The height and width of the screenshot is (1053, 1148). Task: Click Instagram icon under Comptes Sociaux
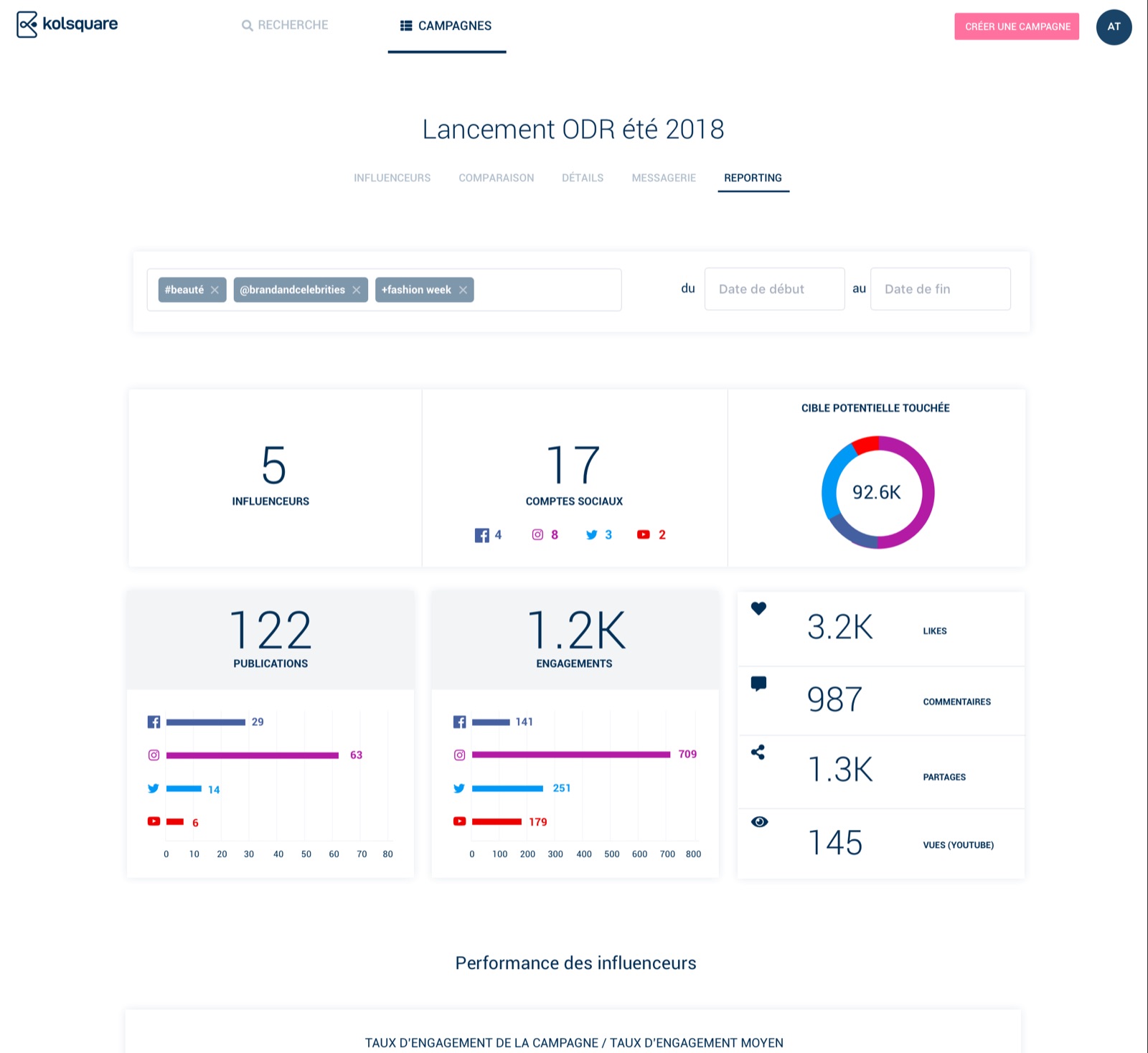[x=537, y=534]
